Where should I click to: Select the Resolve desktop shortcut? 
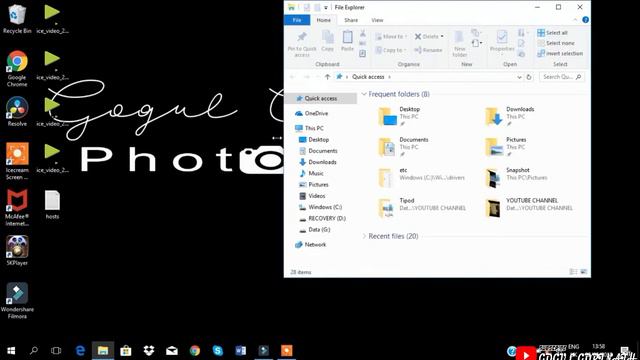click(17, 111)
